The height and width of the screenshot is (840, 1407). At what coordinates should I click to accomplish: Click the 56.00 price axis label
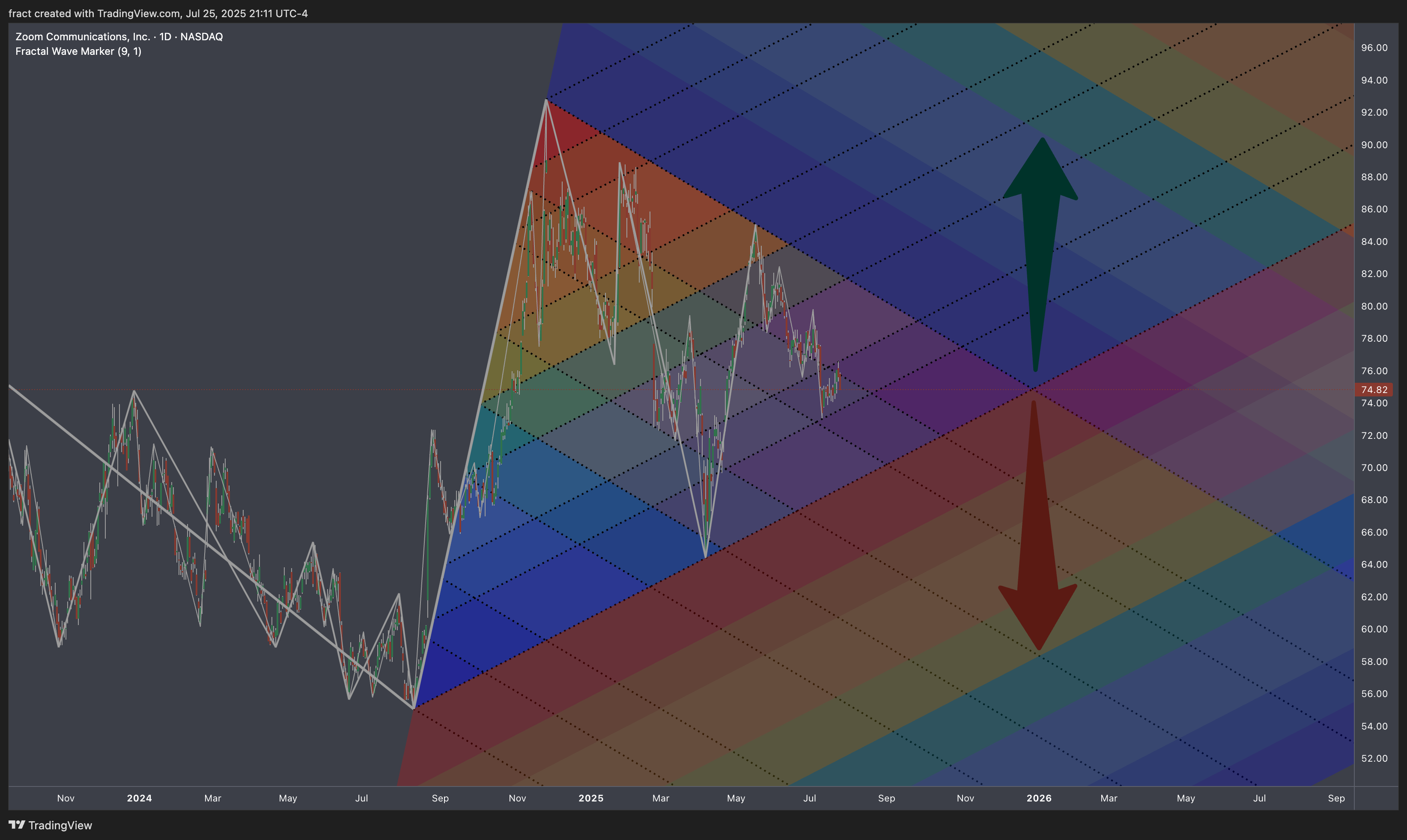(x=1374, y=694)
